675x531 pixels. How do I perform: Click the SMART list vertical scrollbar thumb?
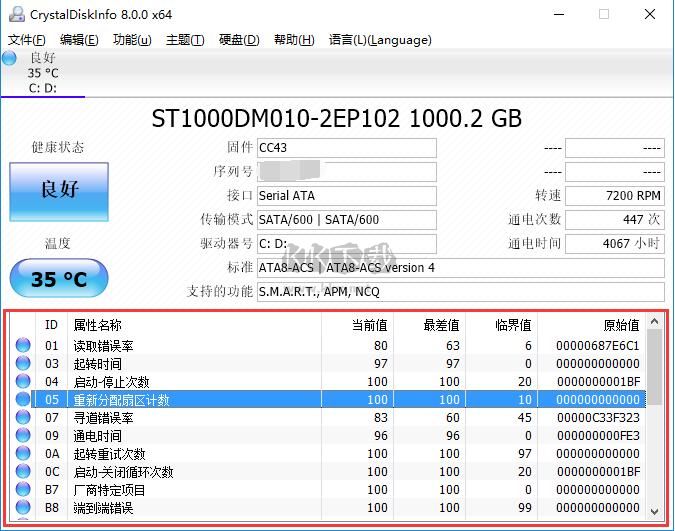[654, 367]
